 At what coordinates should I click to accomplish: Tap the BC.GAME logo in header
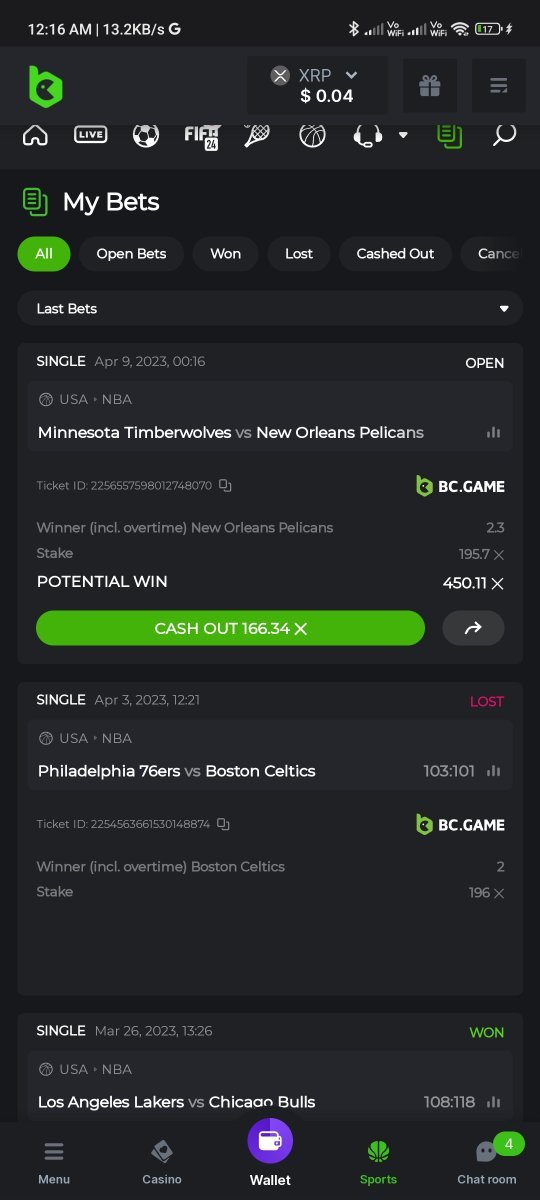click(45, 86)
